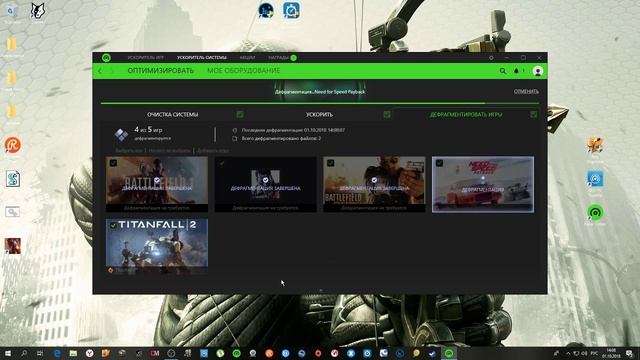
Task: Open the first yellow folder on desktop
Action: (x=12, y=44)
